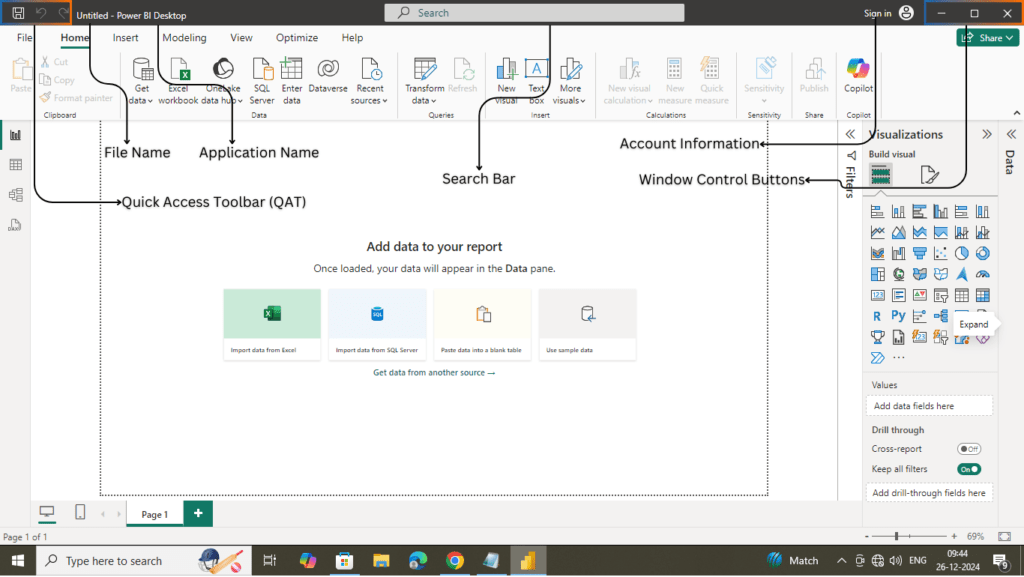Save the file from Quick Access Toolbar
The height and width of the screenshot is (577, 1024).
coord(18,13)
